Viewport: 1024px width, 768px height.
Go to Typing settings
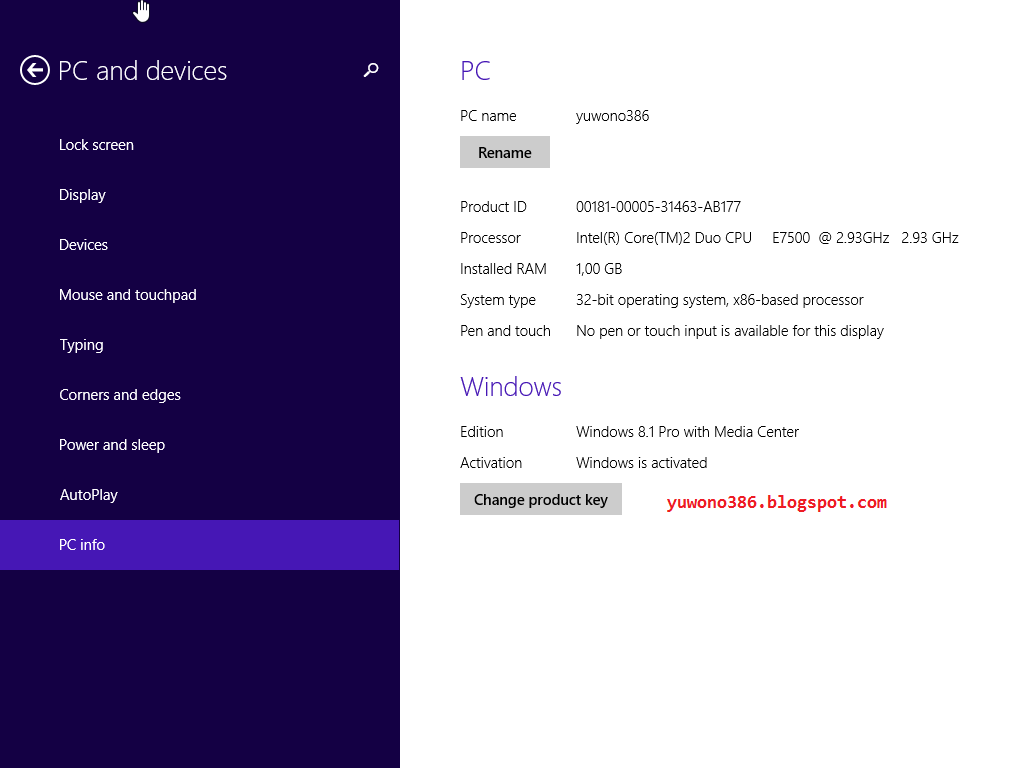tap(200, 345)
